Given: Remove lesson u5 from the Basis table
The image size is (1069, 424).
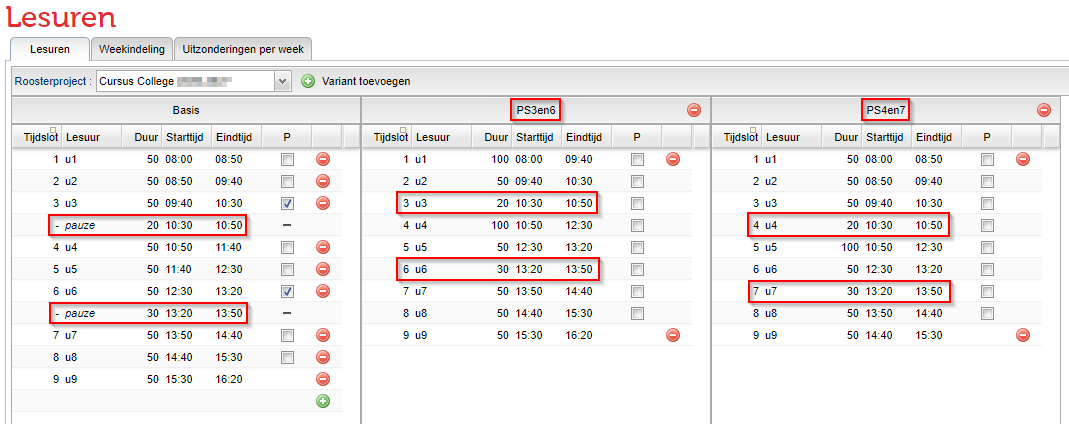Looking at the screenshot, I should pyautogui.click(x=323, y=269).
